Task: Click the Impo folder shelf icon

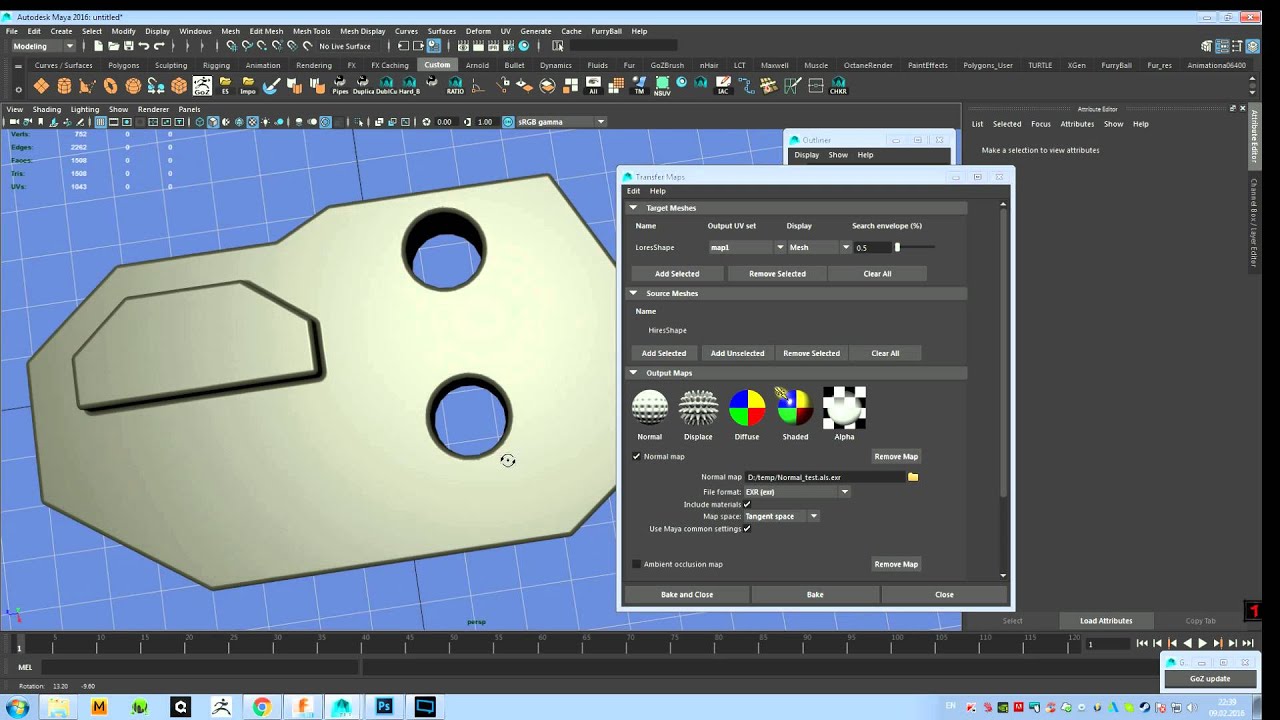Action: (247, 86)
